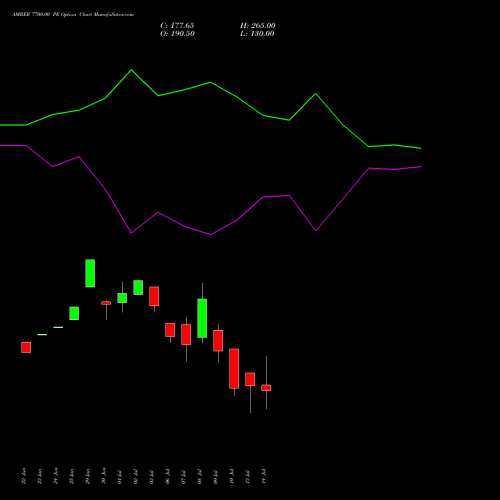Select the long red candle above 10 Jul
This screenshot has width=500, height=500.
[x=234, y=368]
